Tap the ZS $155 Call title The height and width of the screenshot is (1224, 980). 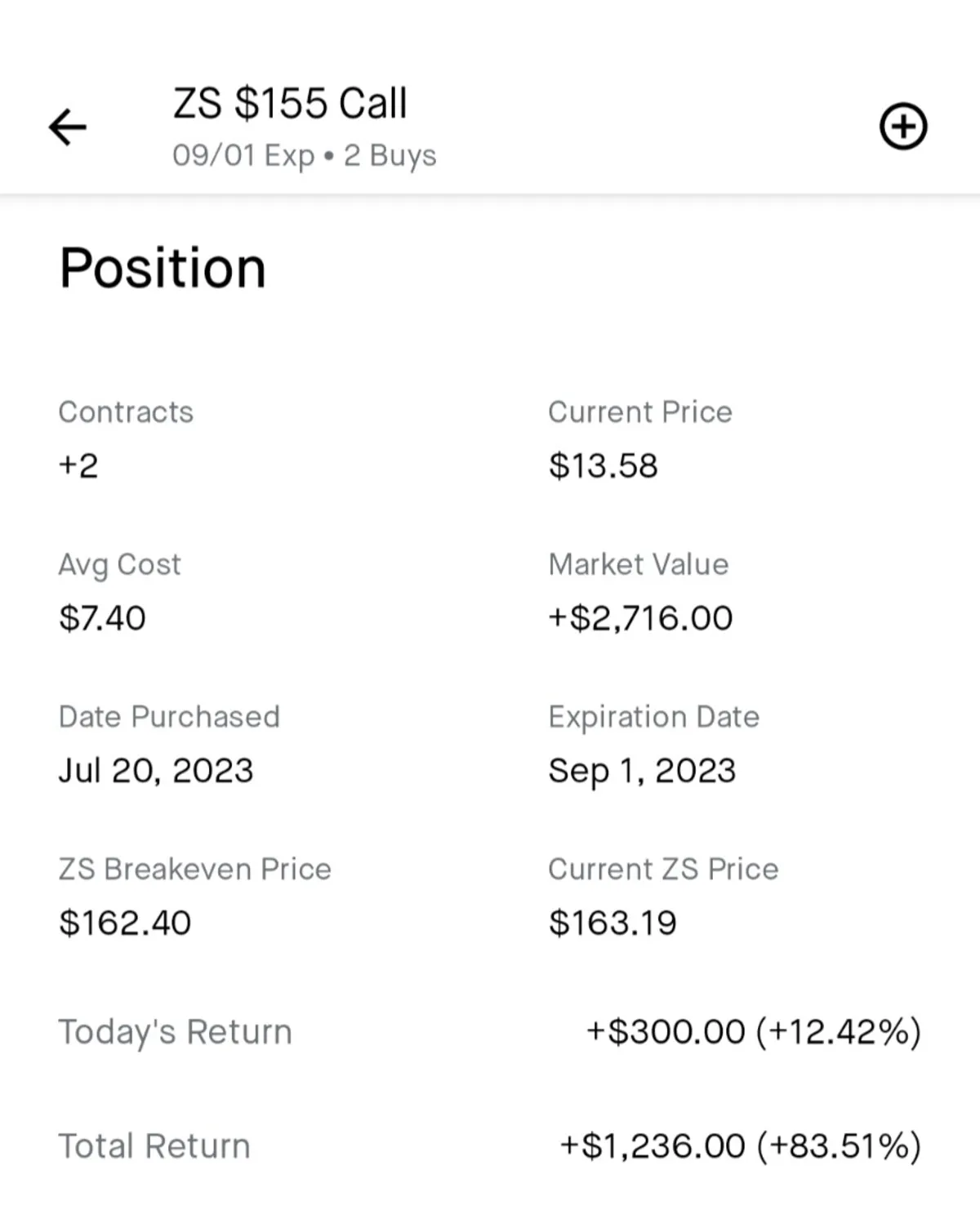tap(290, 104)
